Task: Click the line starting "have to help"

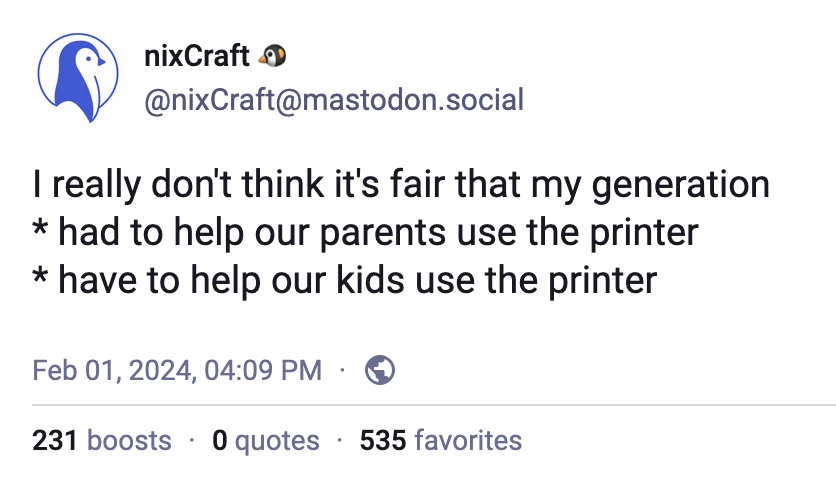Action: point(357,279)
